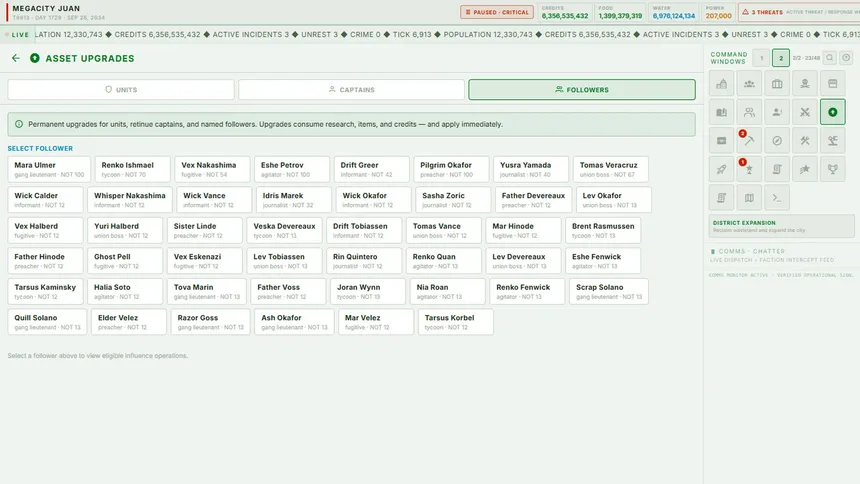Viewport: 860px width, 484px height.
Task: Select the Halia Soto follower card
Action: [x=125, y=291]
